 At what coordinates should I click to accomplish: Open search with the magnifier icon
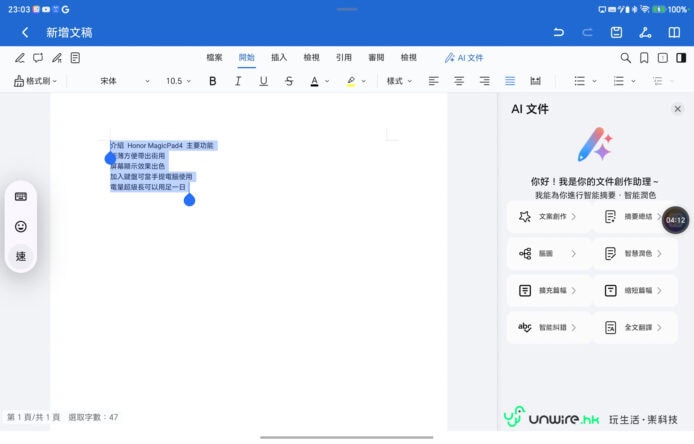point(625,58)
